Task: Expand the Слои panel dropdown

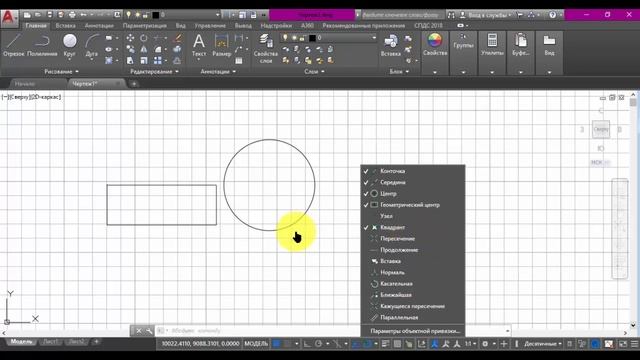Action: click(314, 71)
